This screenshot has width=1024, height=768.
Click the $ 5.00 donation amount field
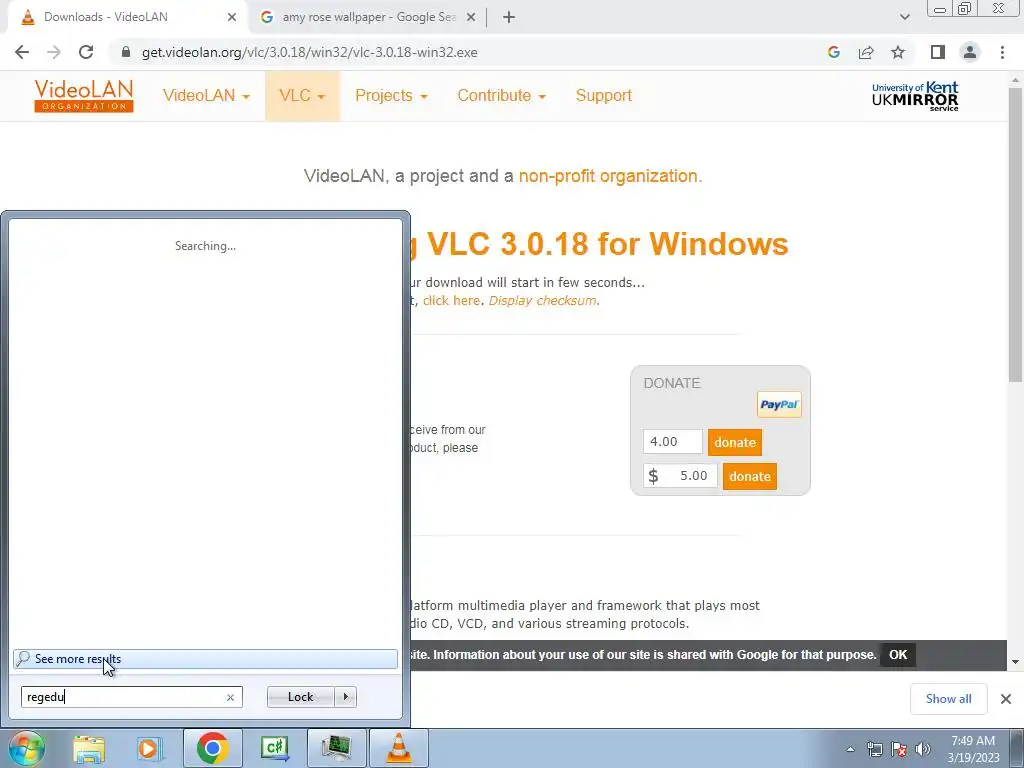(x=680, y=475)
